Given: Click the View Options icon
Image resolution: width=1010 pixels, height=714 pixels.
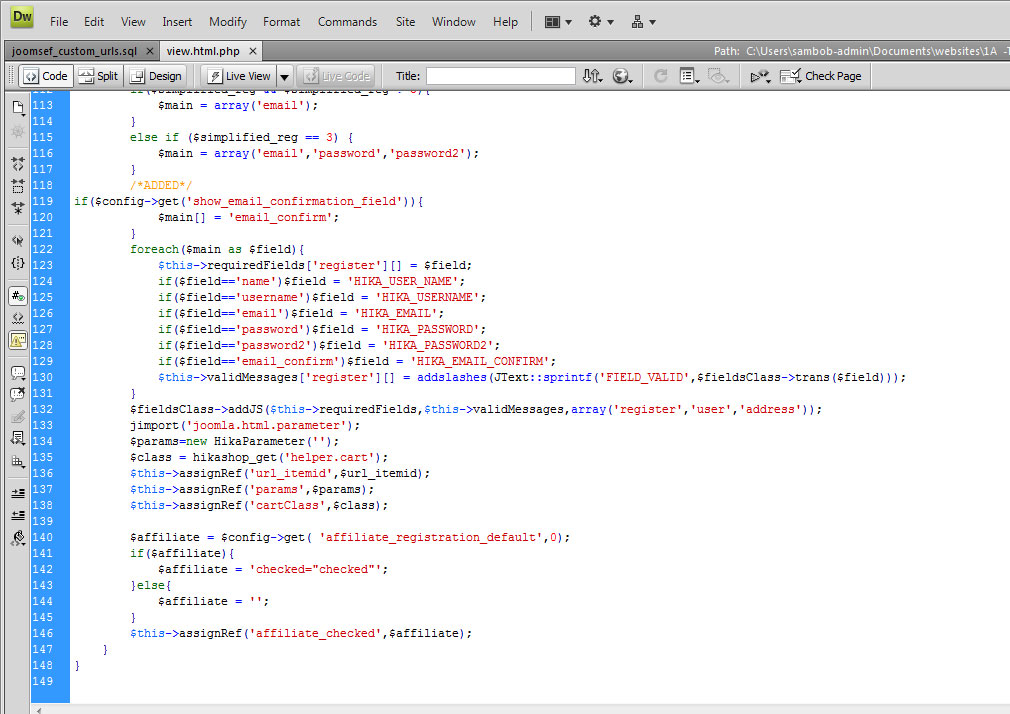Looking at the screenshot, I should point(689,76).
